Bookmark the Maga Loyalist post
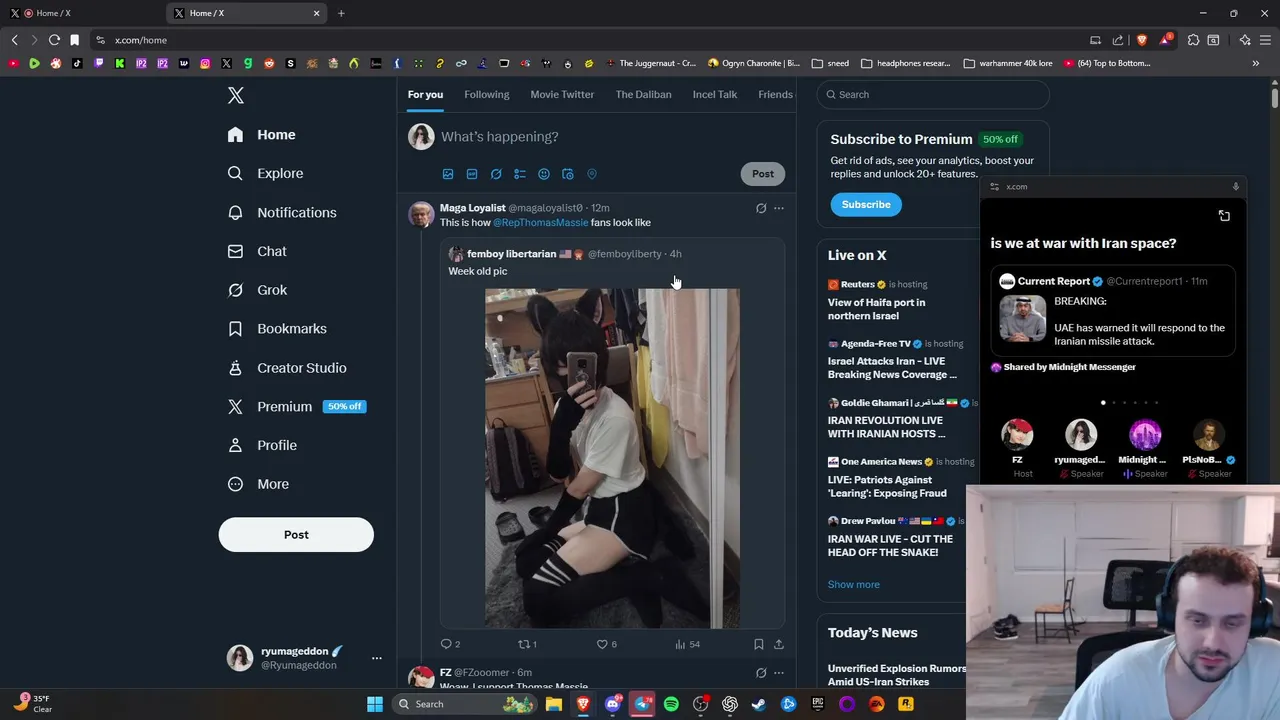The width and height of the screenshot is (1280, 720). click(x=759, y=644)
